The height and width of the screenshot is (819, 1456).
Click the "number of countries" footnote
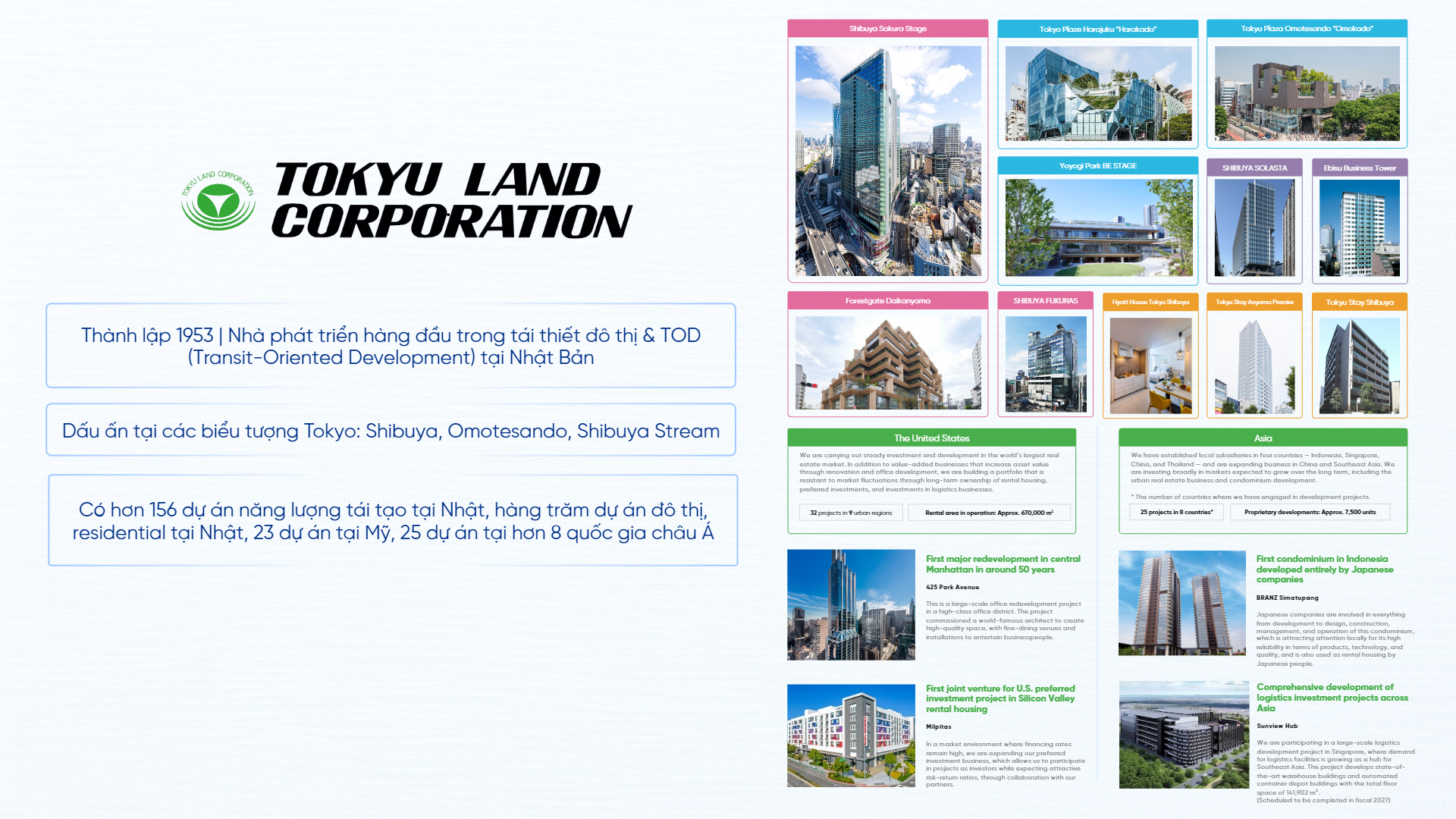pos(1250,497)
